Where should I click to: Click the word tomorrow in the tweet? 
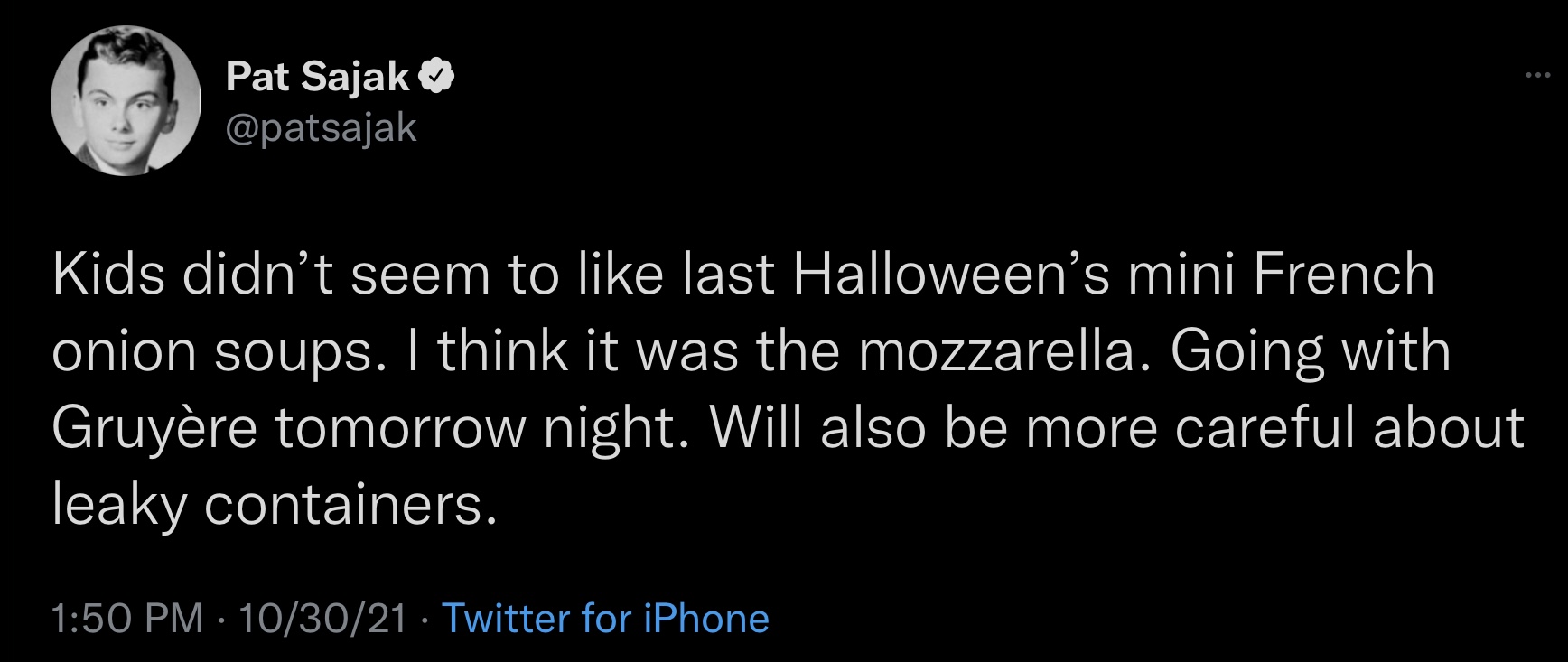400,428
